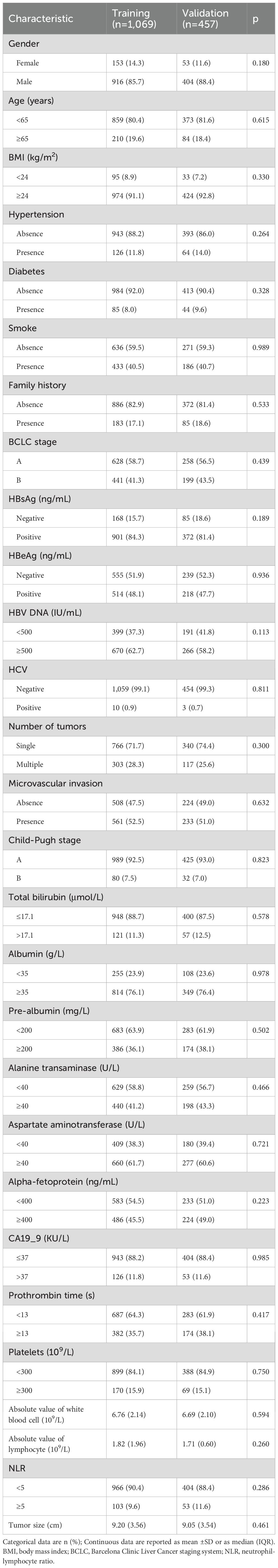Click the Characteristic column header
This screenshot has width=278, height=1568.
(x=40, y=19)
